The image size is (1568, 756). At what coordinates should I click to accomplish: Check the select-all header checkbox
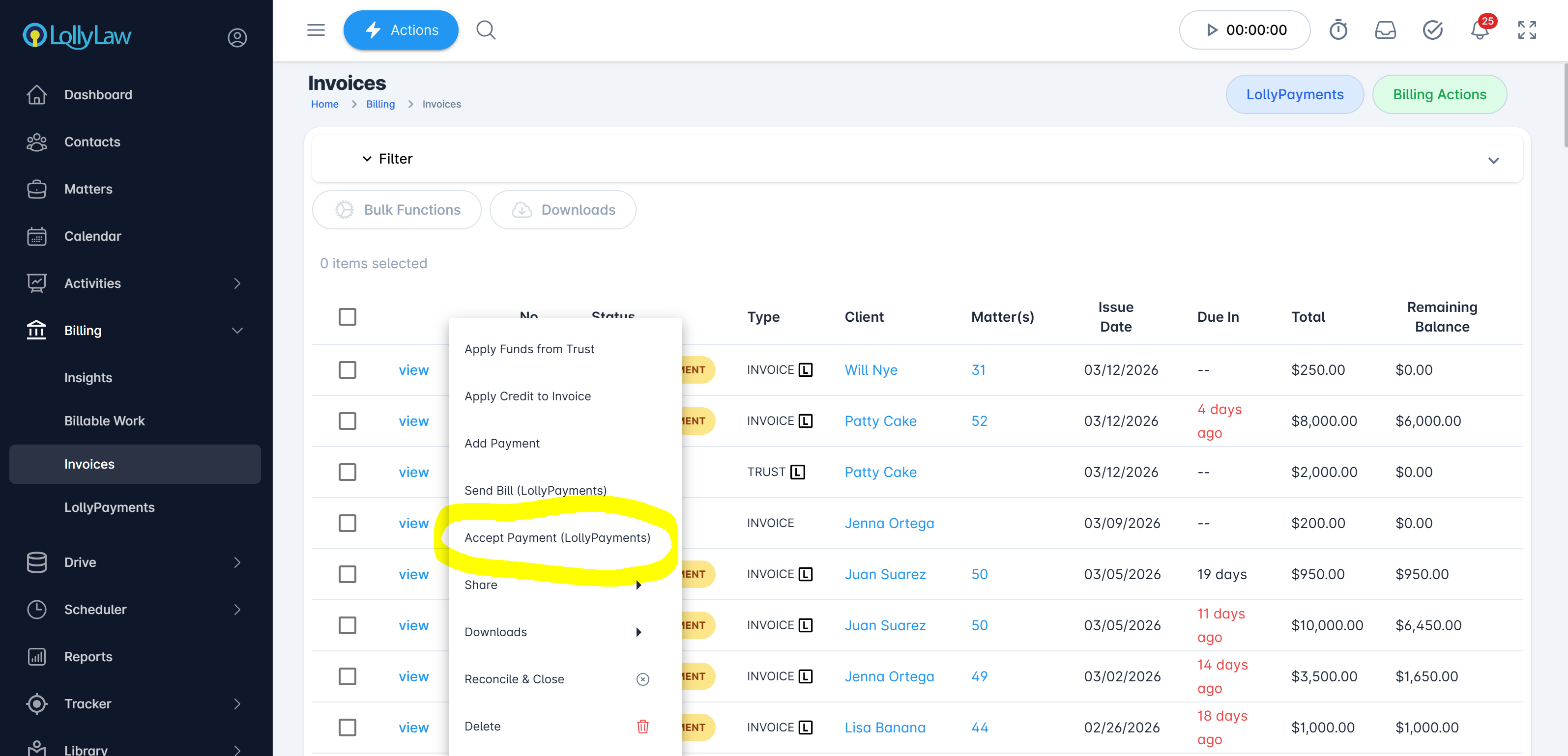tap(347, 317)
